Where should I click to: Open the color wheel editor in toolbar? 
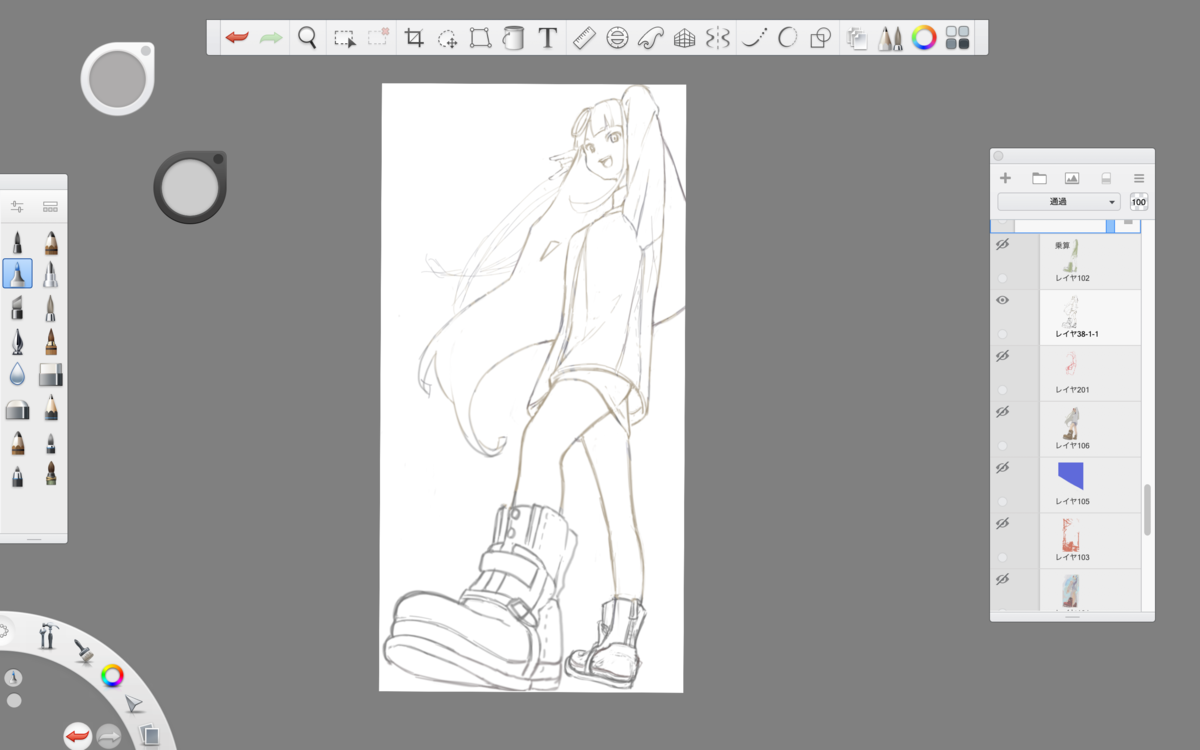click(924, 39)
